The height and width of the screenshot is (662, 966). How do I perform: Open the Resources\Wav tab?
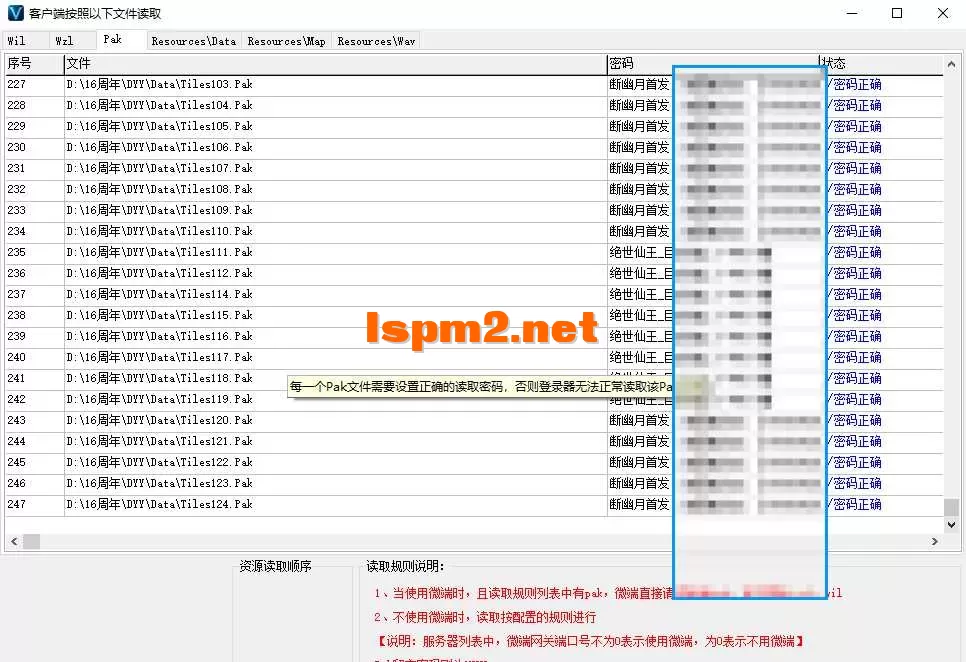pos(374,40)
